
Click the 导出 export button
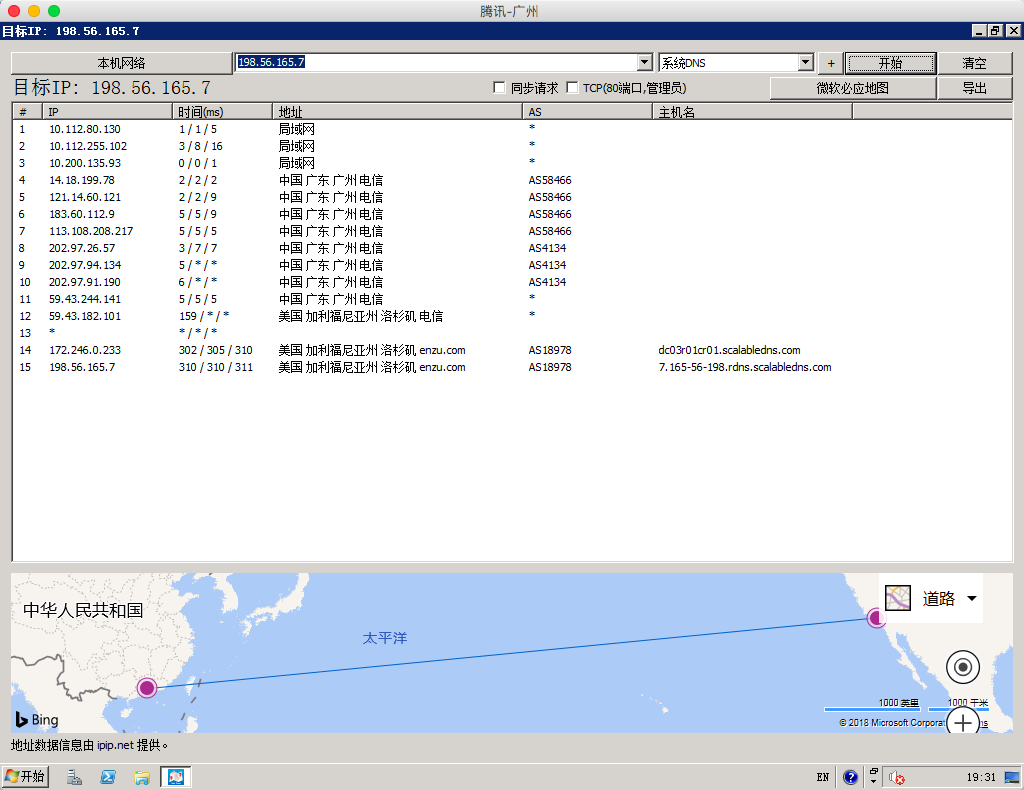tap(974, 88)
